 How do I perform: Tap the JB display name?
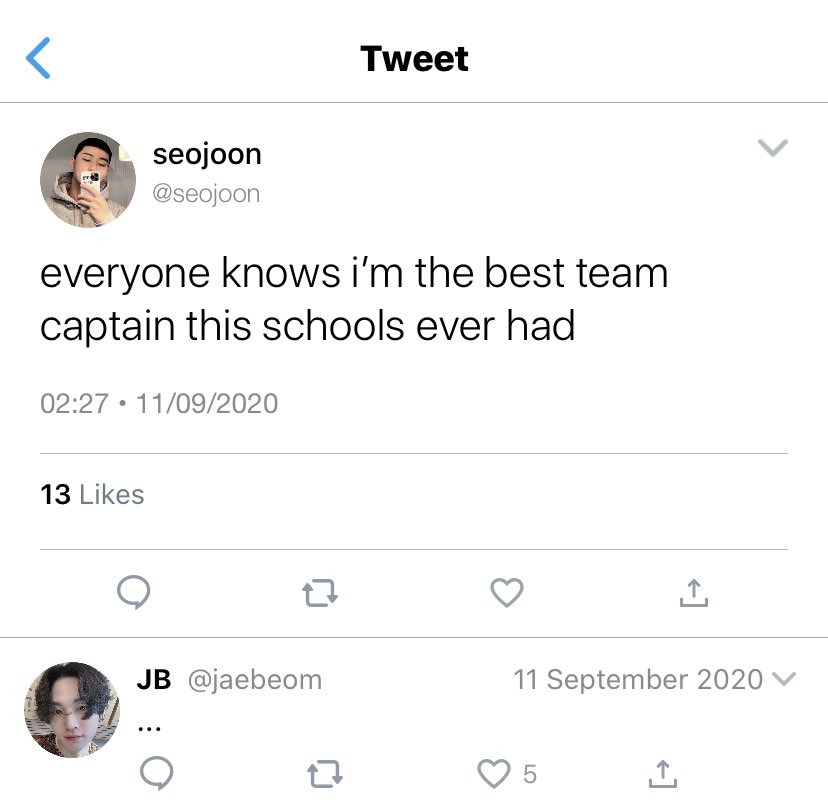coord(154,679)
